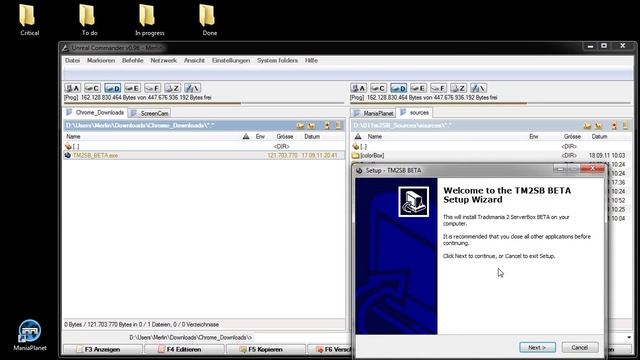This screenshot has height=360, width=640.
Task: Open the Critical desktop folder
Action: (x=29, y=20)
